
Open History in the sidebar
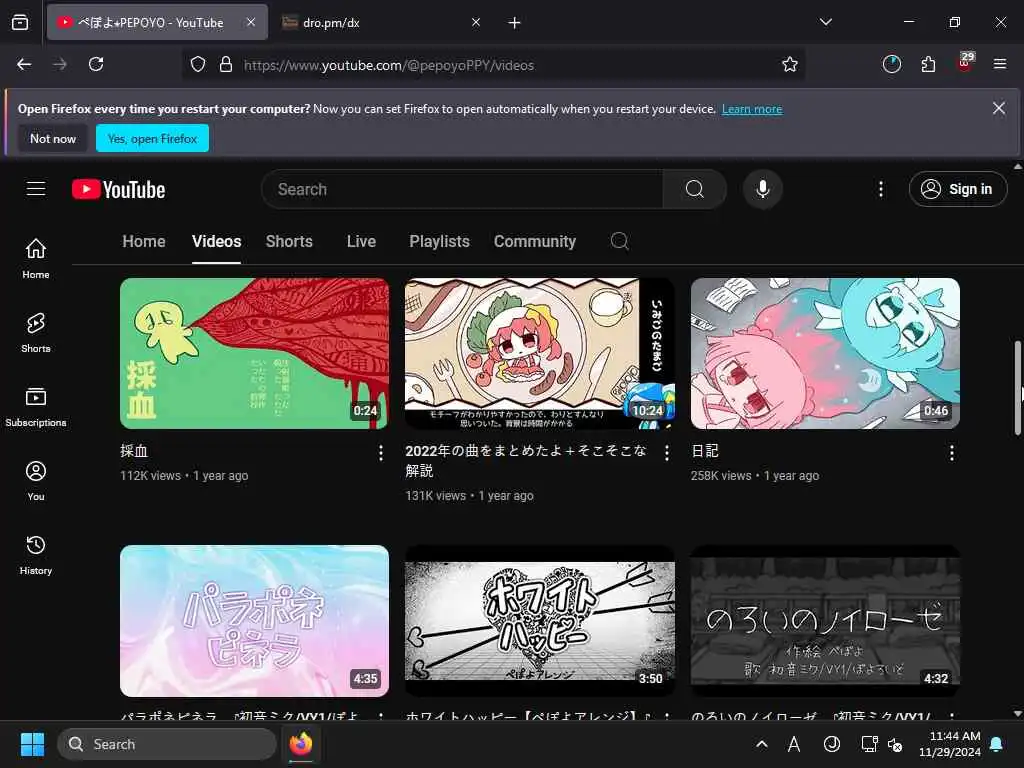pyautogui.click(x=36, y=554)
